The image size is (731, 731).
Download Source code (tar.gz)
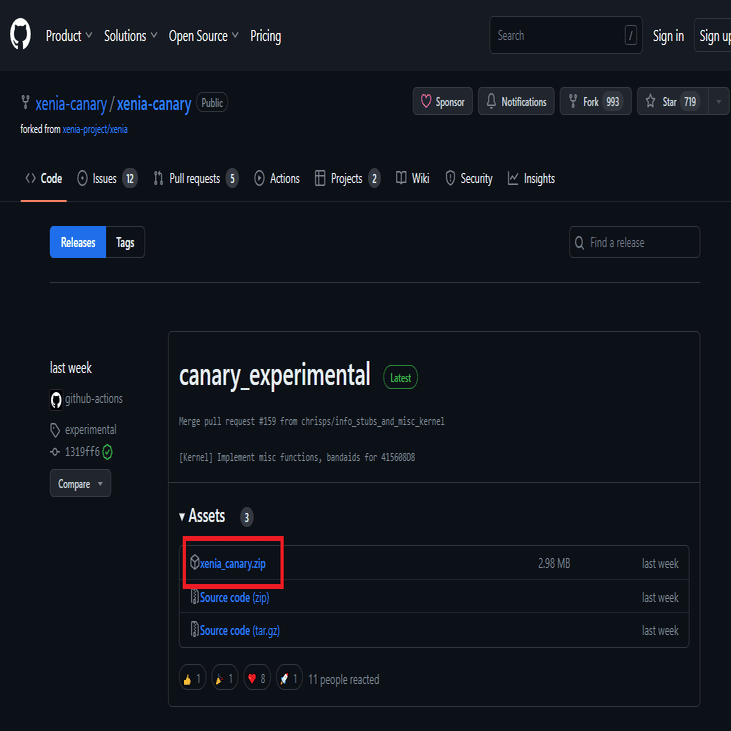click(240, 631)
